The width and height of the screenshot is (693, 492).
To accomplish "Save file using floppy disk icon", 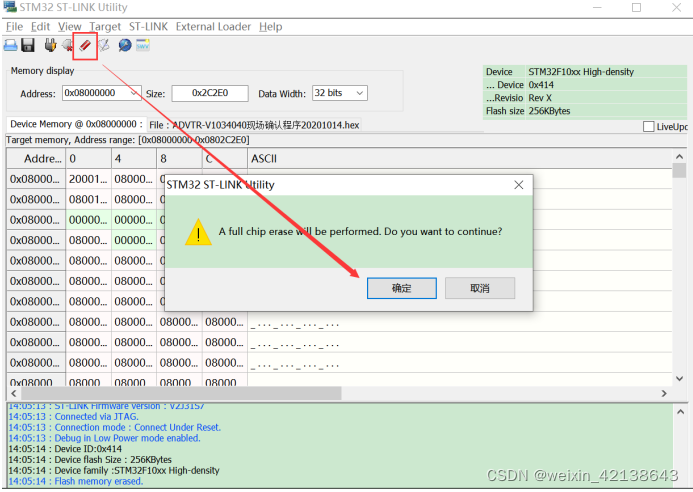I will (28, 45).
